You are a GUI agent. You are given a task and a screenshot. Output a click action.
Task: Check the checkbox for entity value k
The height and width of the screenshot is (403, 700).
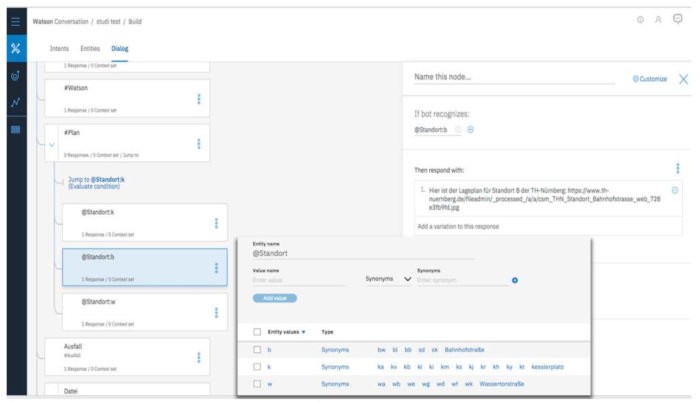point(256,367)
